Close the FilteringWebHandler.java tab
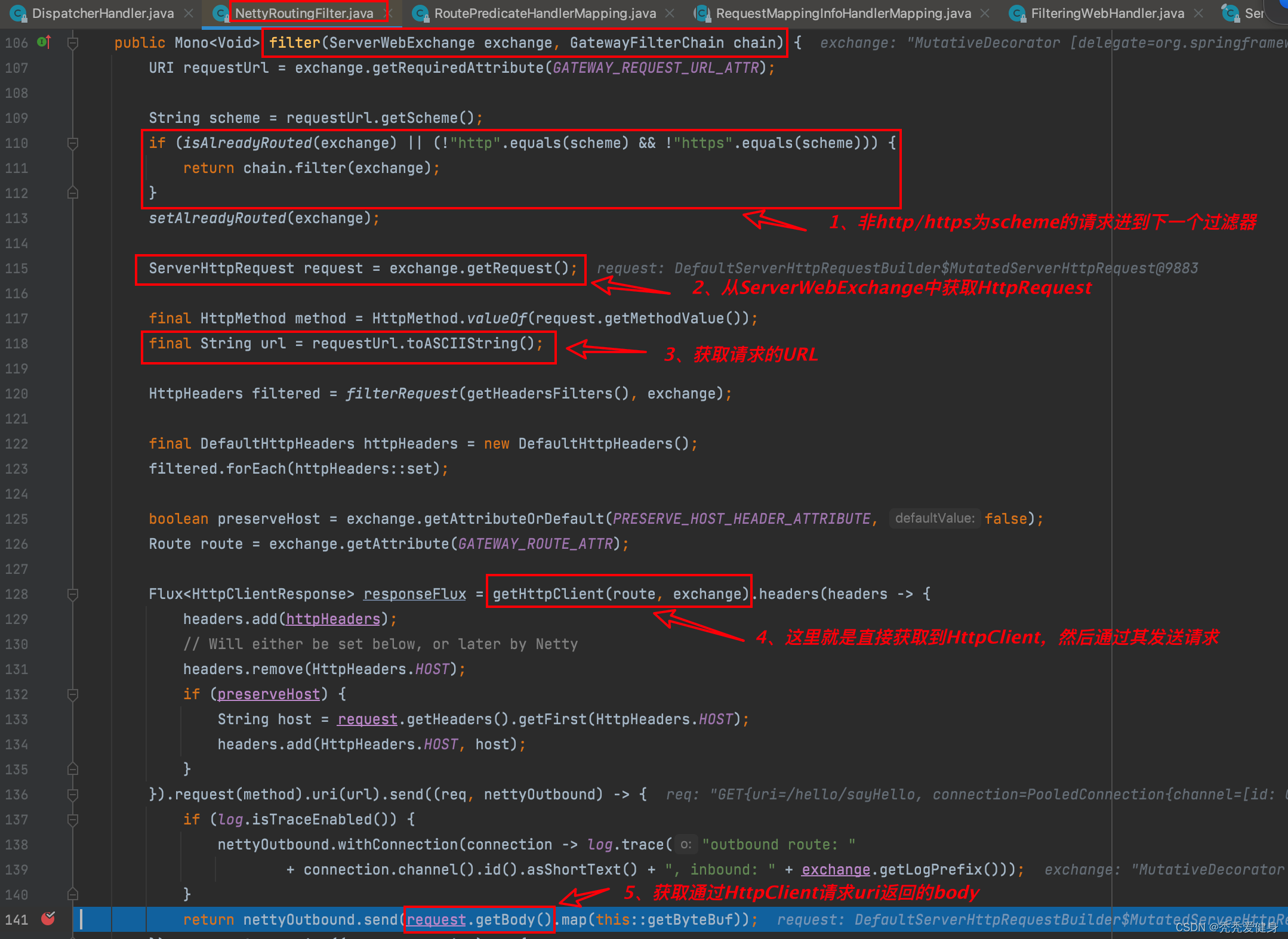 click(1198, 13)
